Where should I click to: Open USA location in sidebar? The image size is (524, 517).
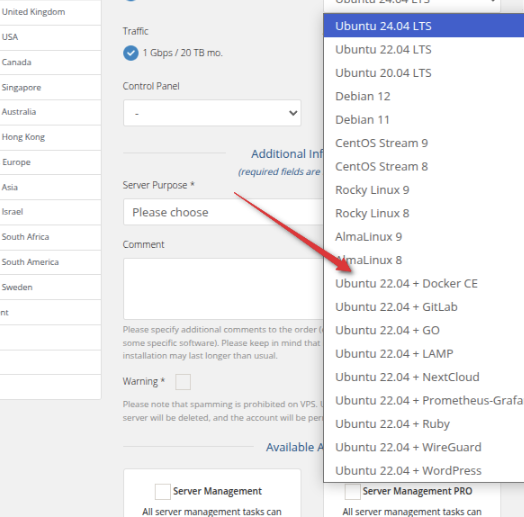pos(50,37)
